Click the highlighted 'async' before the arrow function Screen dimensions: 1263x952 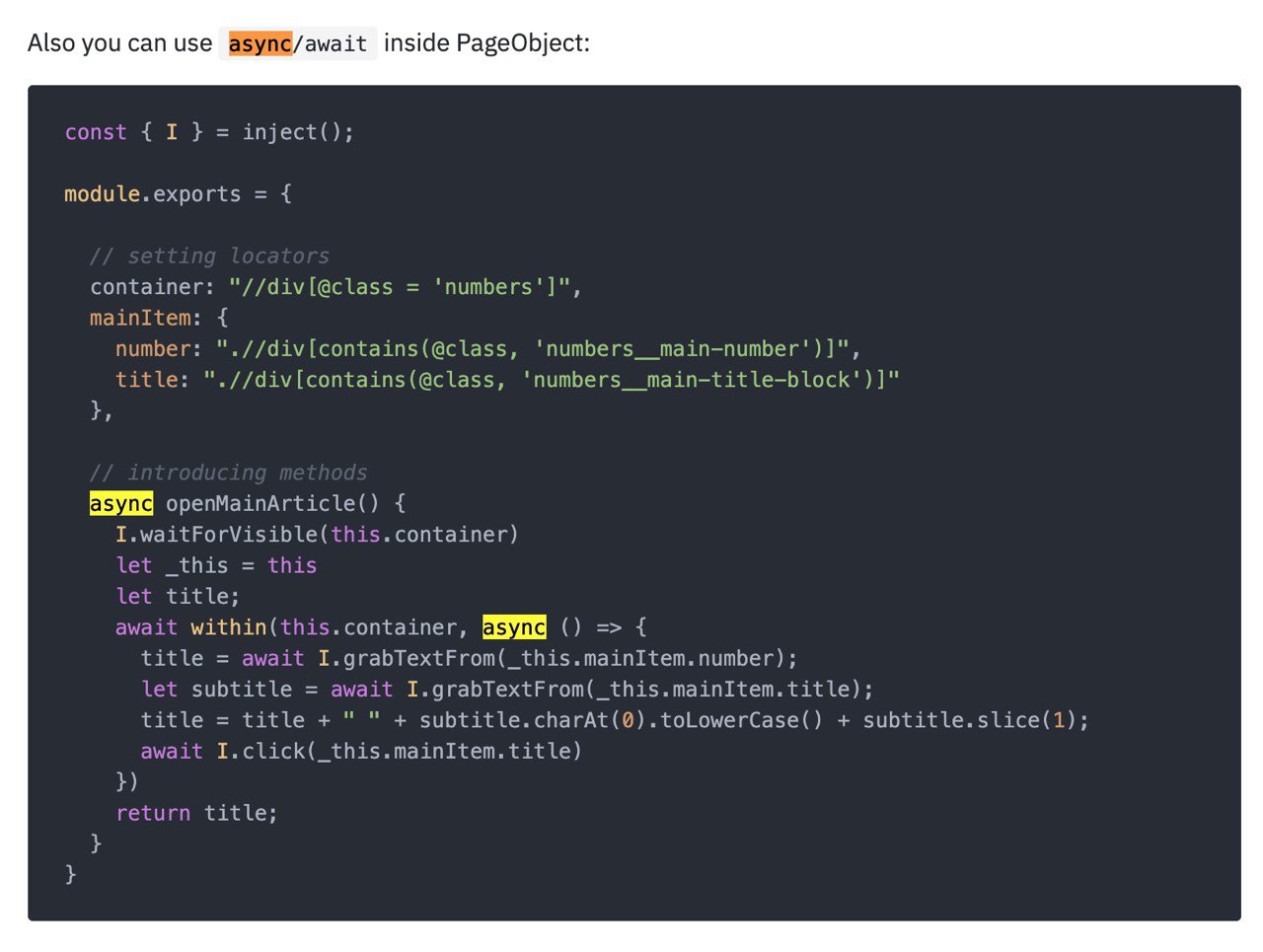(x=514, y=627)
